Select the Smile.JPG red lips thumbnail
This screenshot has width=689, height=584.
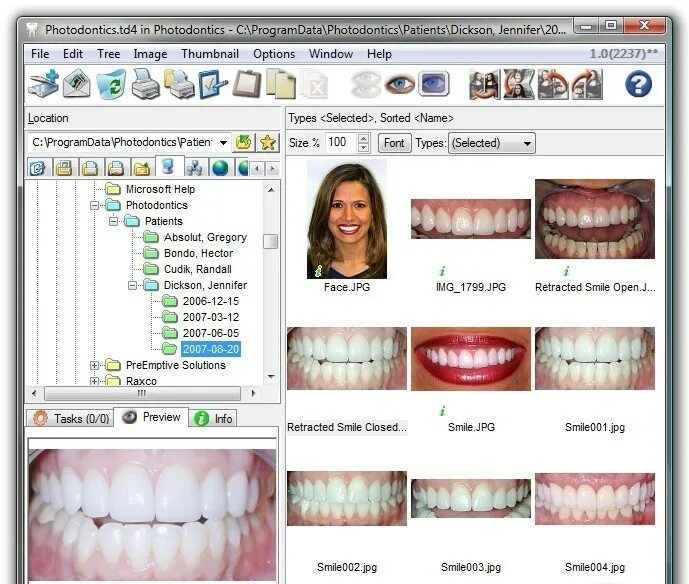471,359
